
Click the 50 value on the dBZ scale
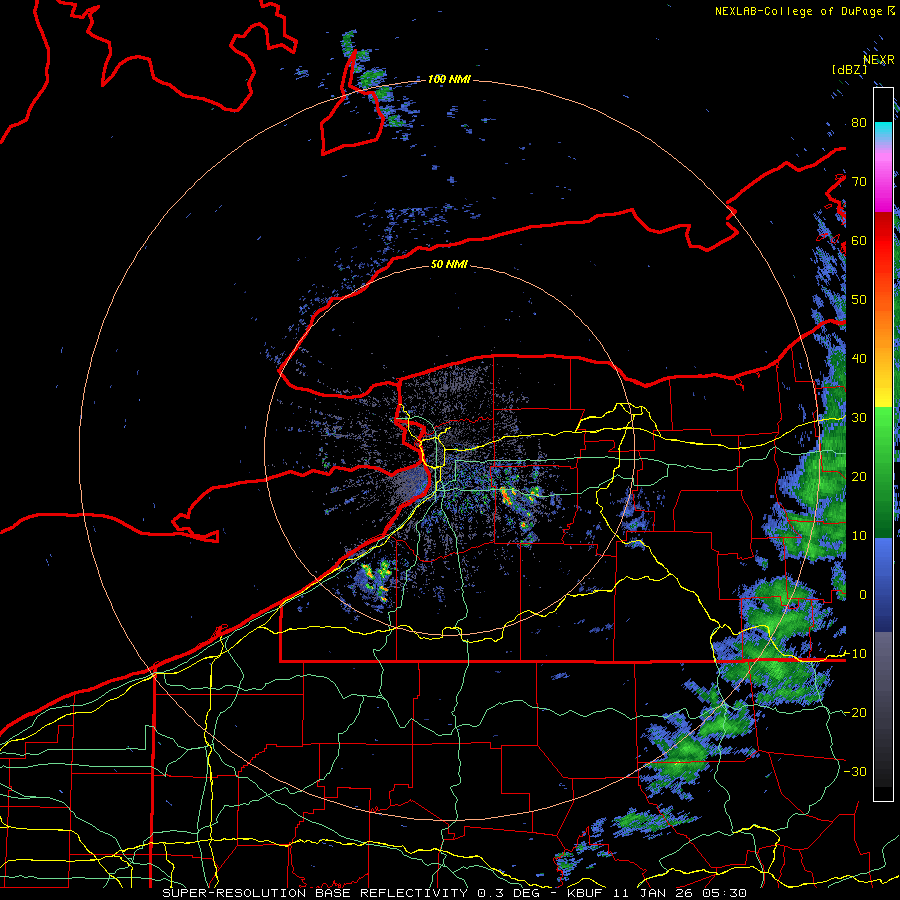(x=859, y=300)
